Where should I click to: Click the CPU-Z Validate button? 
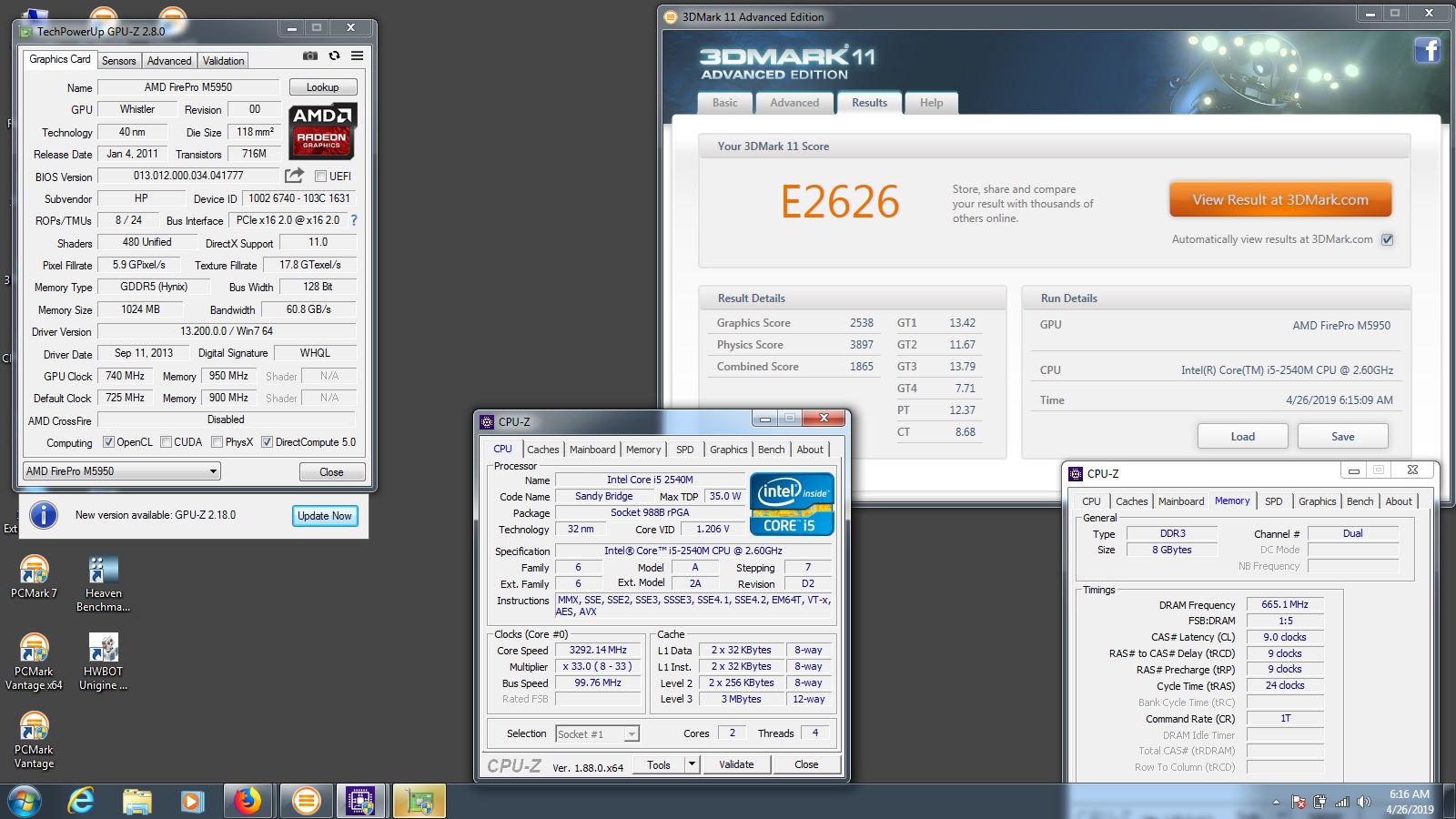(736, 764)
